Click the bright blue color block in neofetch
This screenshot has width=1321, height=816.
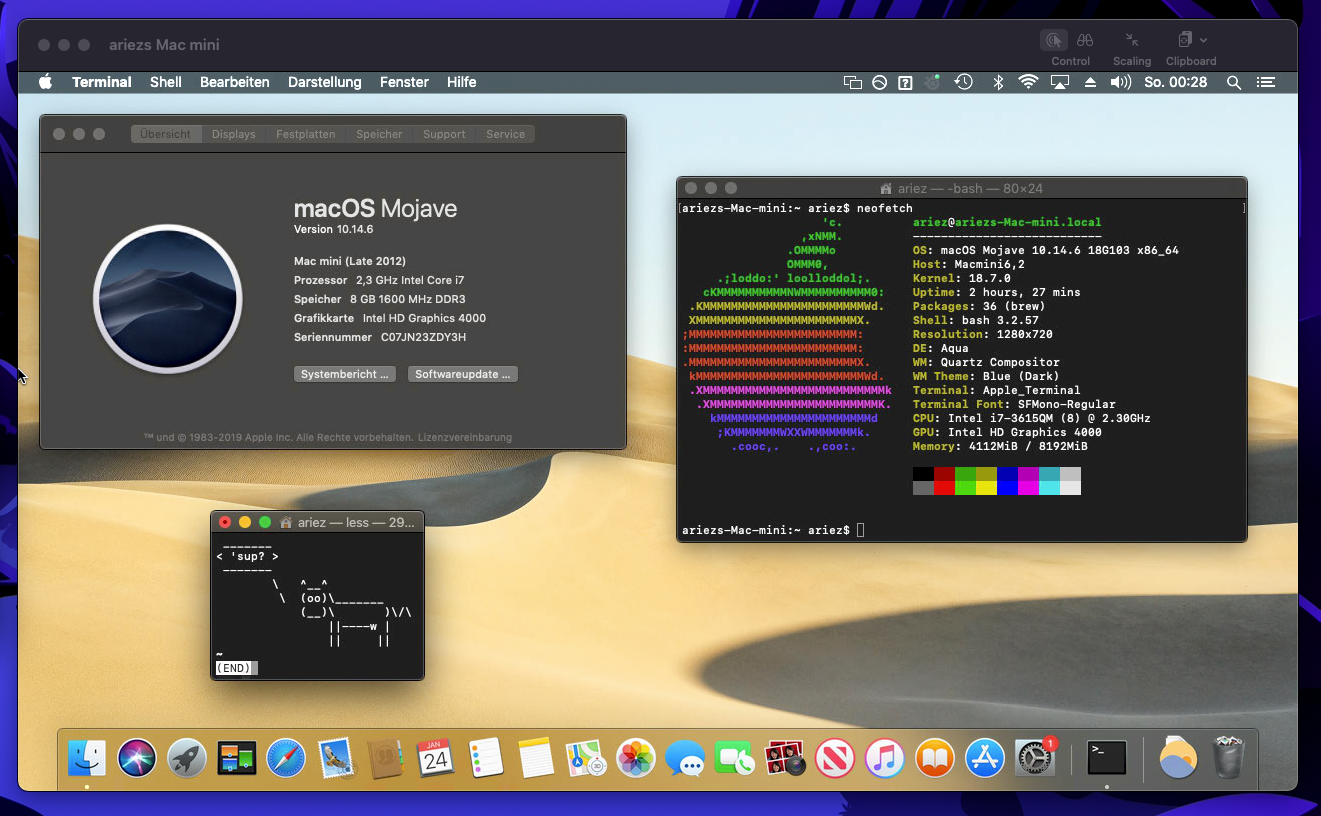(x=1007, y=488)
